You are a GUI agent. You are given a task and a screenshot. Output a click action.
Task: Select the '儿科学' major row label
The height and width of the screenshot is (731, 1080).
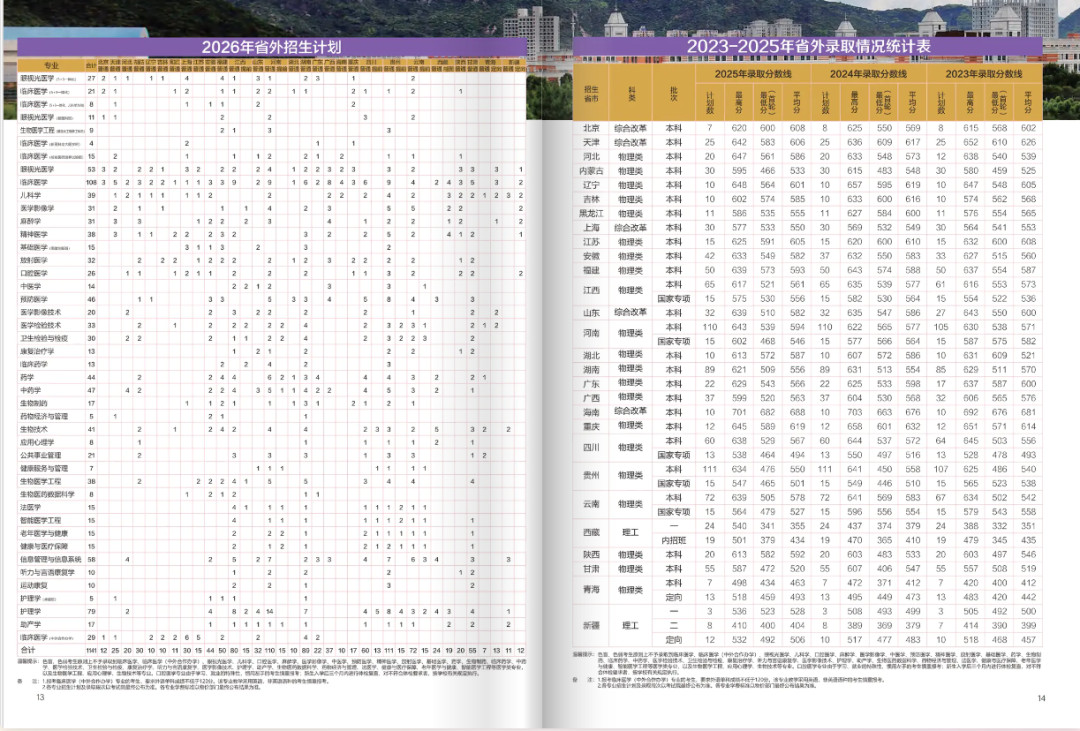(x=32, y=196)
